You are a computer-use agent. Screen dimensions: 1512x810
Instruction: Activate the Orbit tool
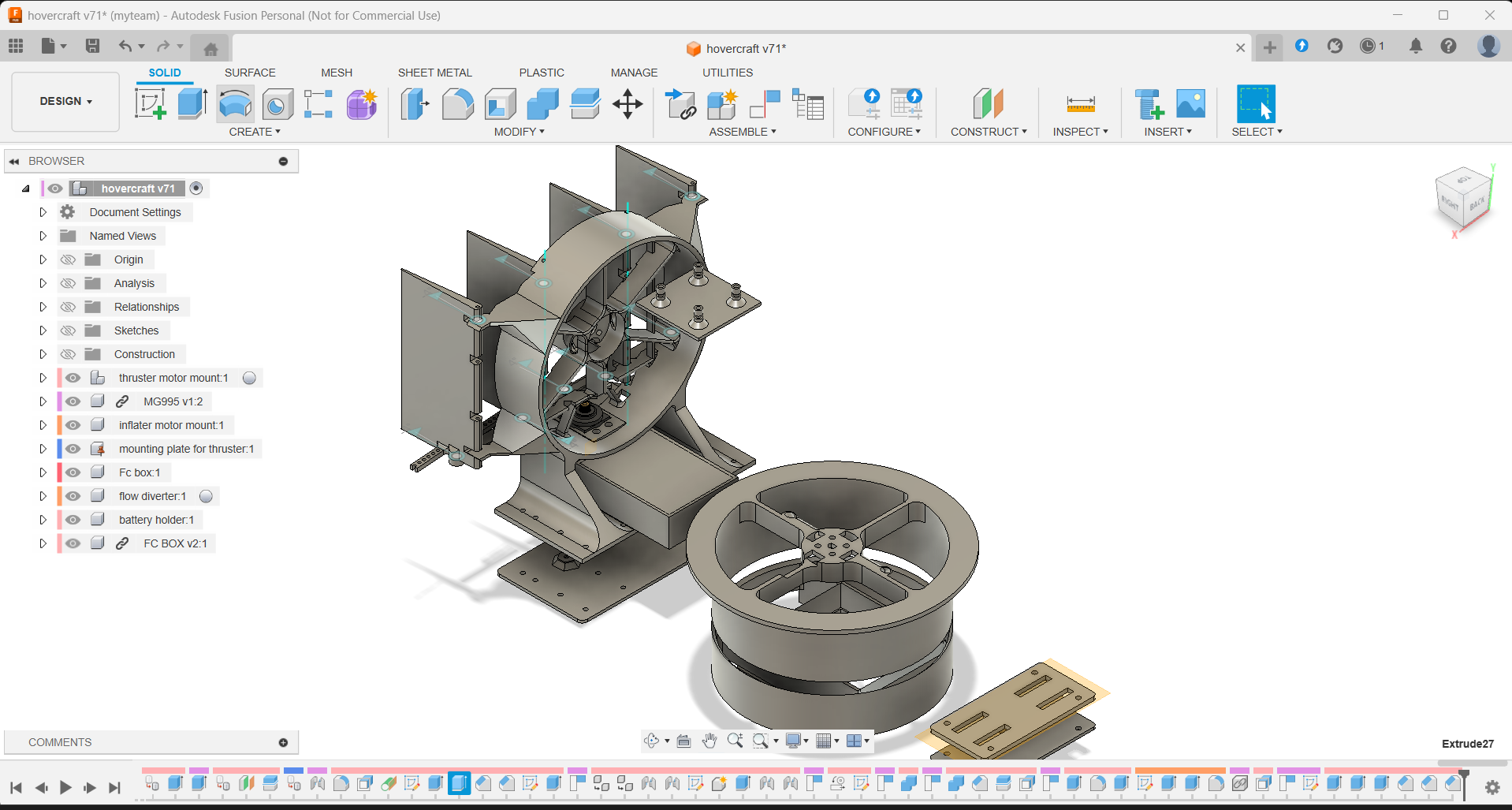[653, 741]
